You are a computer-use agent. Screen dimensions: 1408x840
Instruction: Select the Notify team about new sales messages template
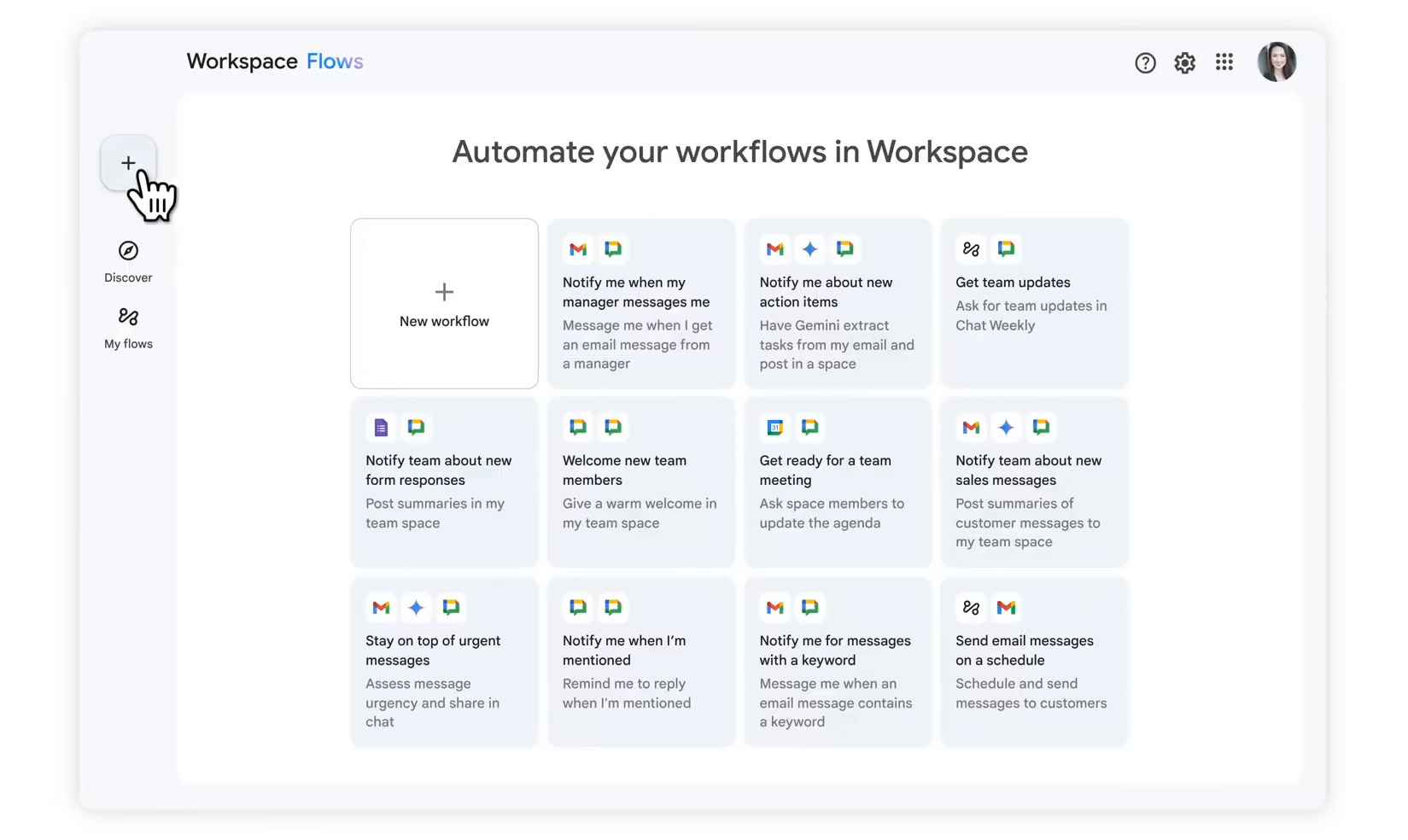point(1034,482)
